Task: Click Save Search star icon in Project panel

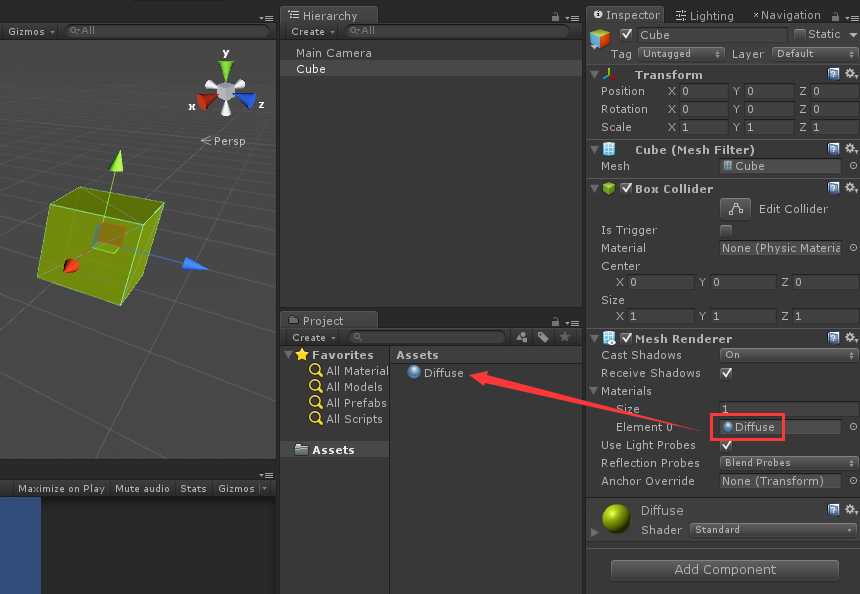Action: 564,337
